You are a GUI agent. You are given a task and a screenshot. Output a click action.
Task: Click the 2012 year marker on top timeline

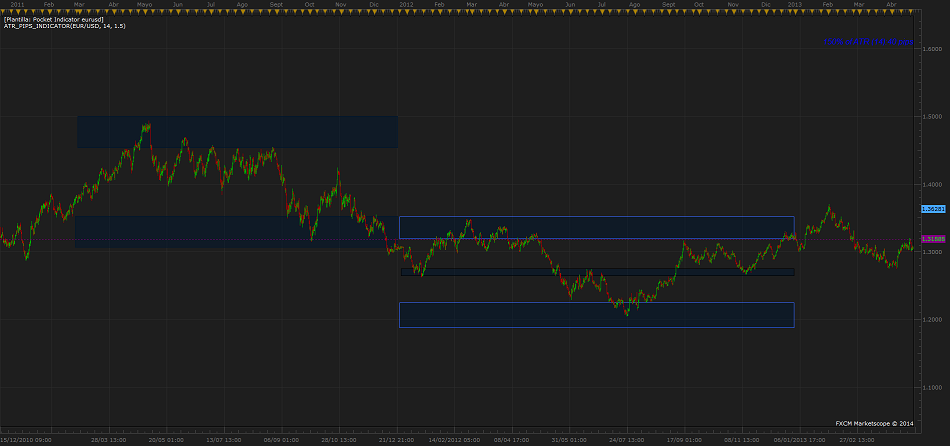click(406, 5)
